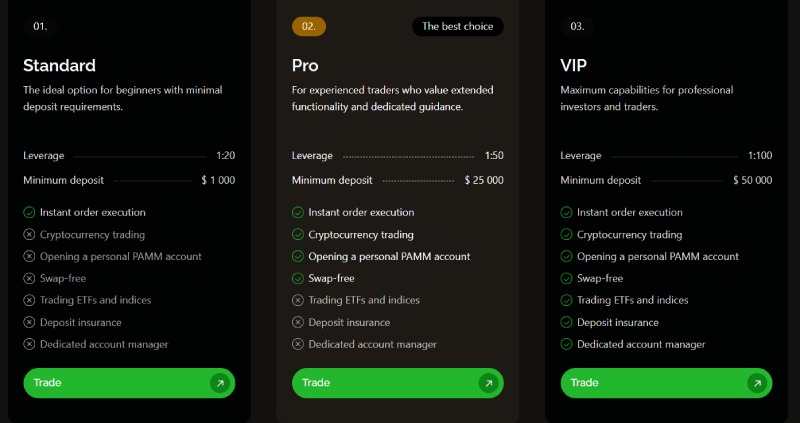The image size is (800, 423).
Task: Click VIP plan's Dedicated account manager check icon
Action: coord(566,344)
